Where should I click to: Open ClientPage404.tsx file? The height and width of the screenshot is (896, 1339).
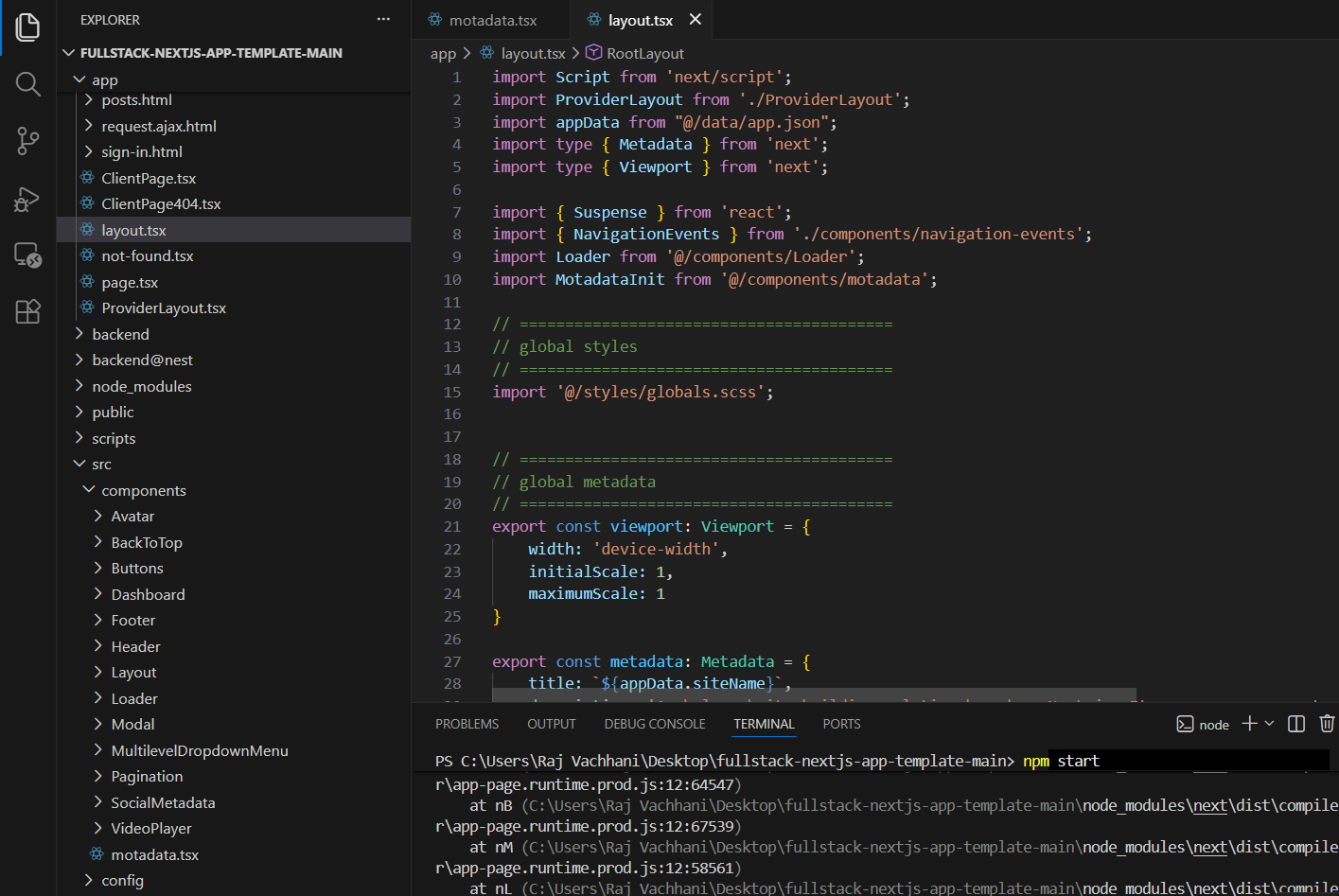(161, 203)
